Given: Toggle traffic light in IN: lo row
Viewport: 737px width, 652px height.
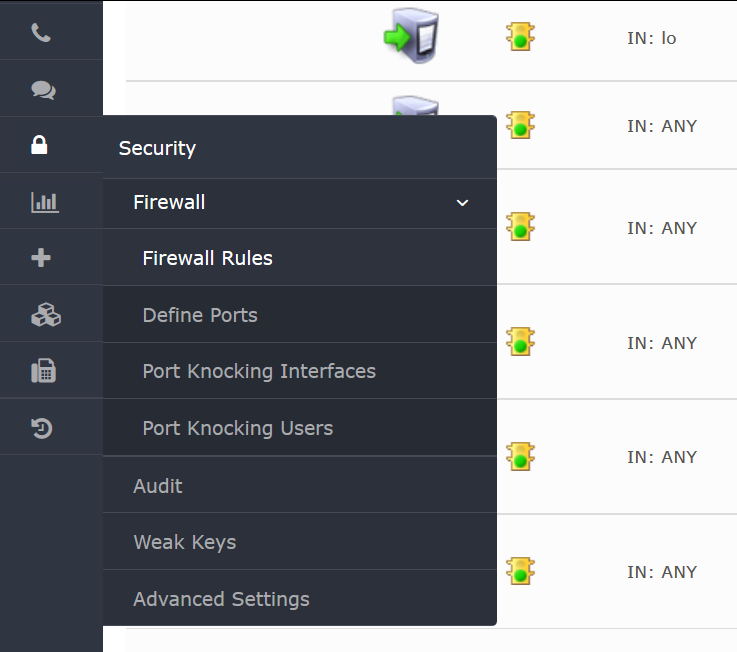Looking at the screenshot, I should click(520, 37).
